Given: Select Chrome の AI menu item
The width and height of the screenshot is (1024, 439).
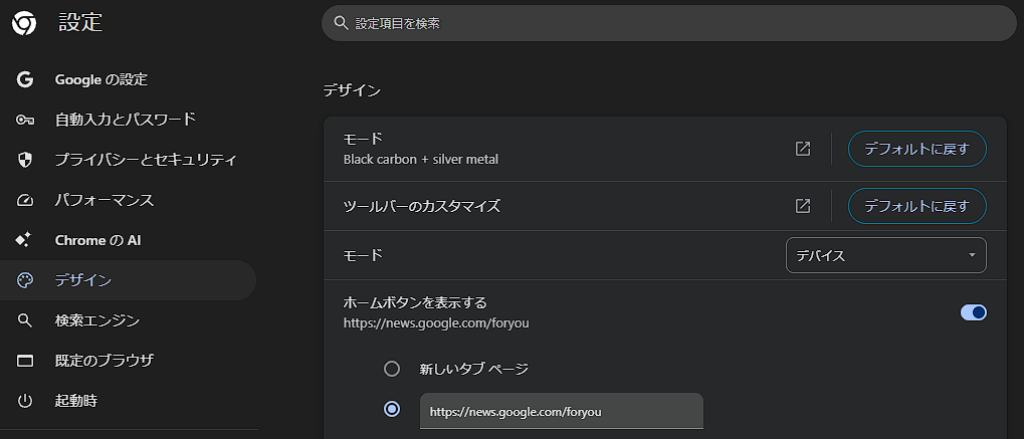Looking at the screenshot, I should [128, 240].
